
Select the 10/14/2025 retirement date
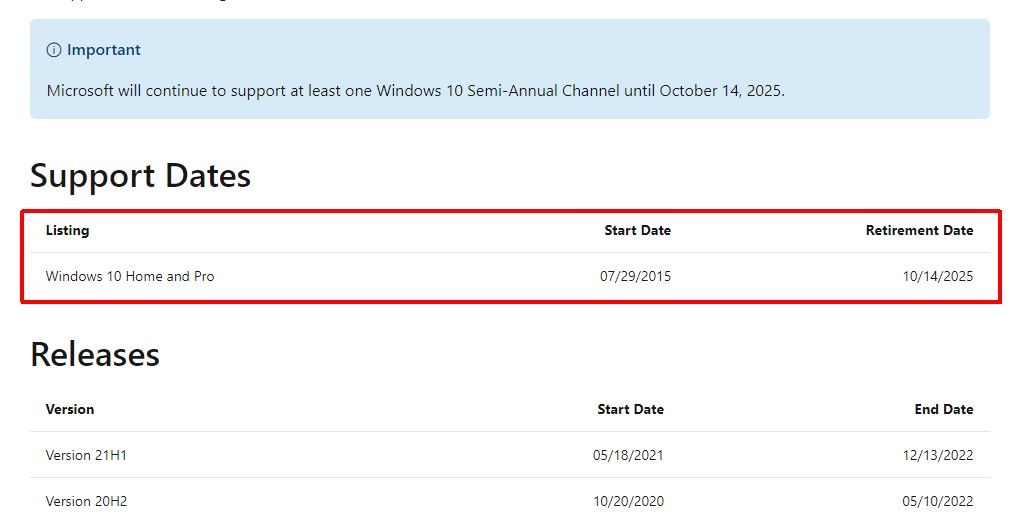point(938,276)
